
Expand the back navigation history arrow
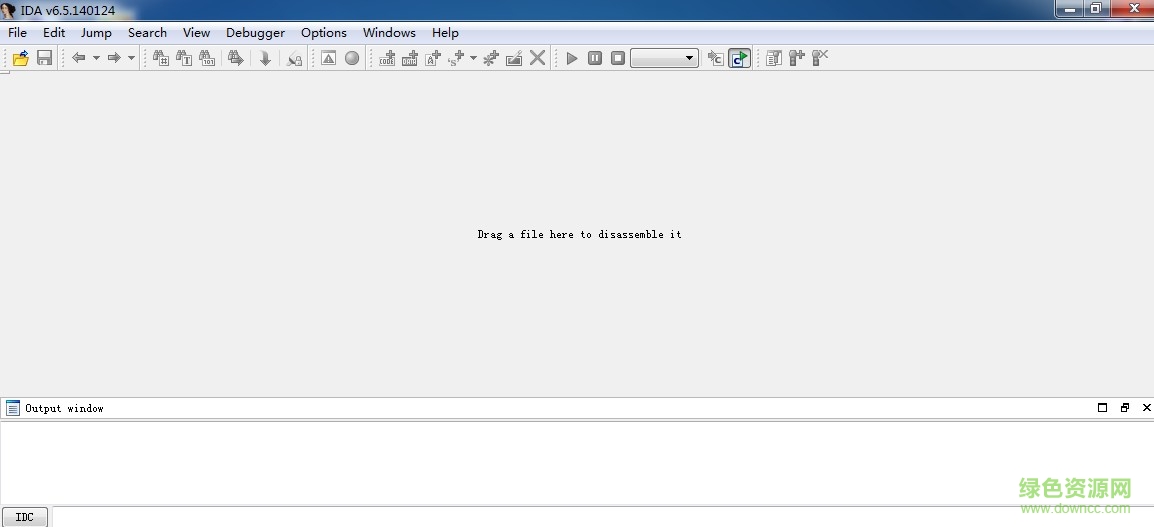[x=96, y=57]
